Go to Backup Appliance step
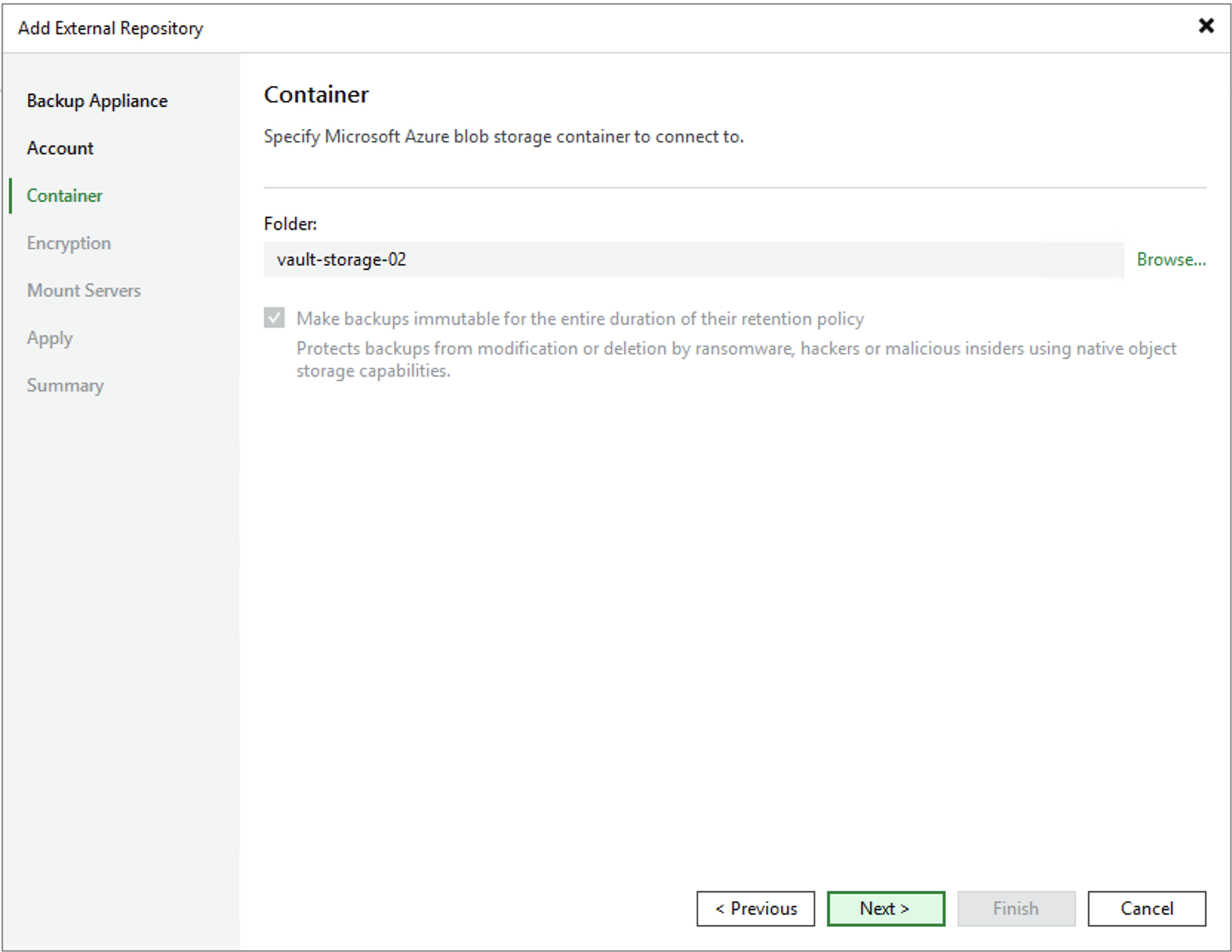1232x952 pixels. pos(97,101)
